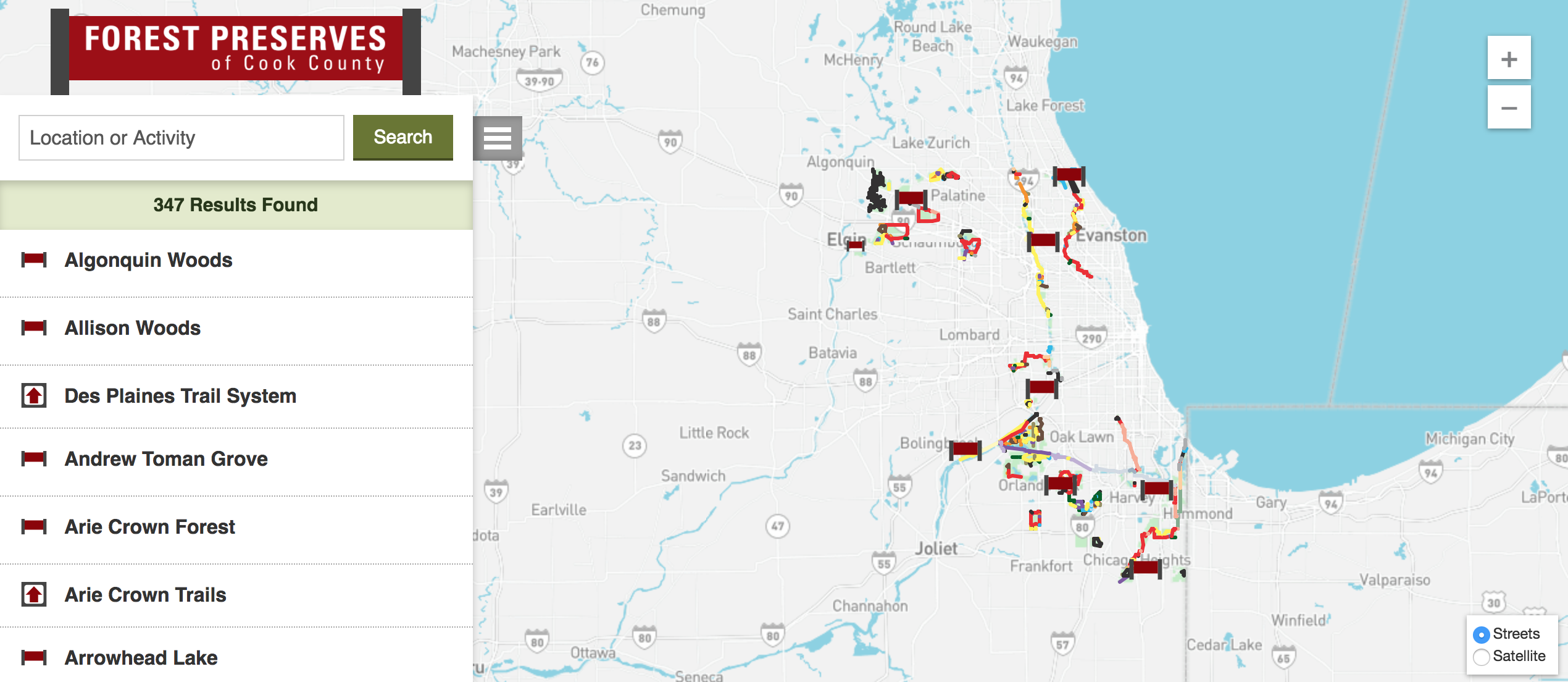Viewport: 1568px width, 682px height.
Task: Switch to Satellite map view
Action: (1482, 657)
